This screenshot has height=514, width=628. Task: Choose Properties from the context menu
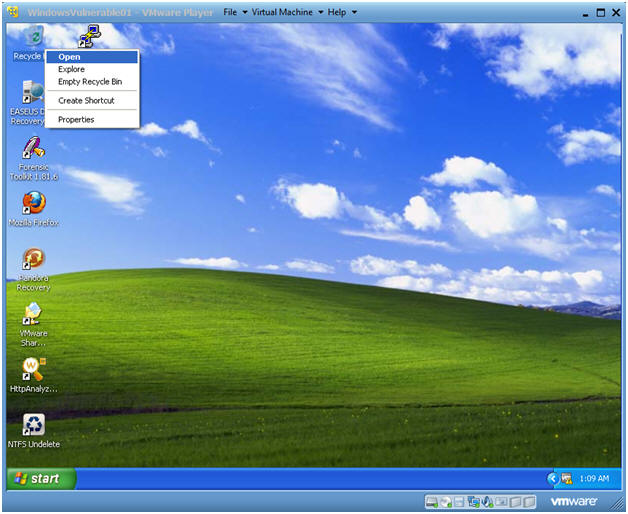point(92,119)
